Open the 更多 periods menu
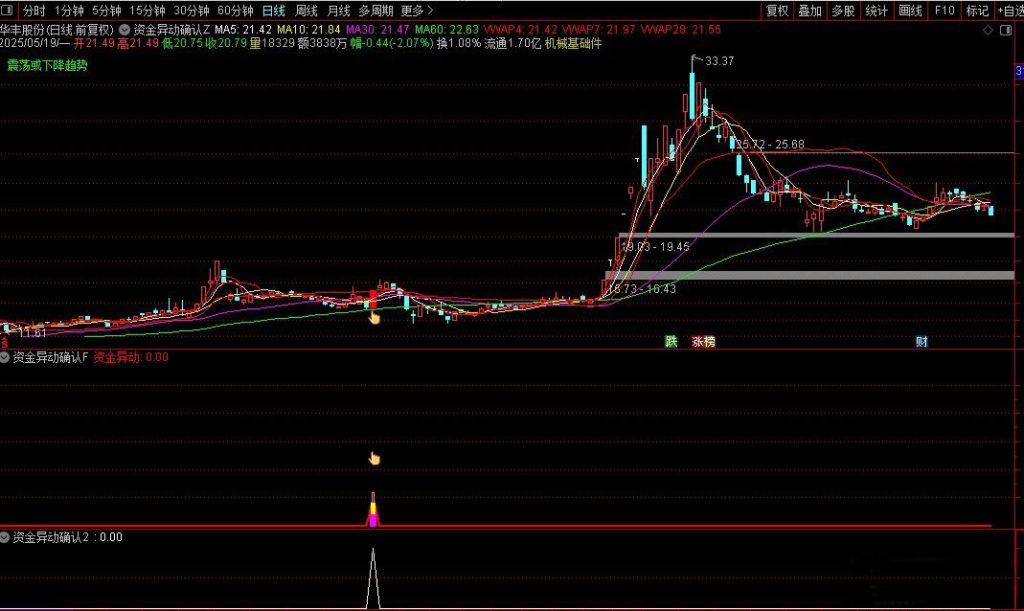Screen dimensions: 1024x611 [416, 10]
